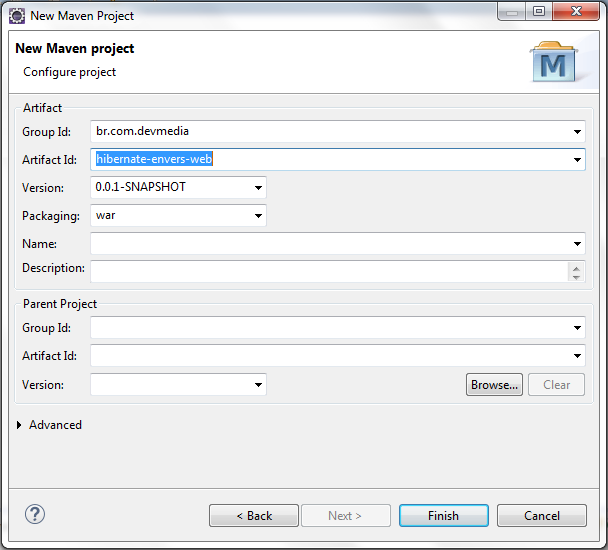Image resolution: width=608 pixels, height=550 pixels.
Task: Click the Clear button
Action: coord(556,385)
